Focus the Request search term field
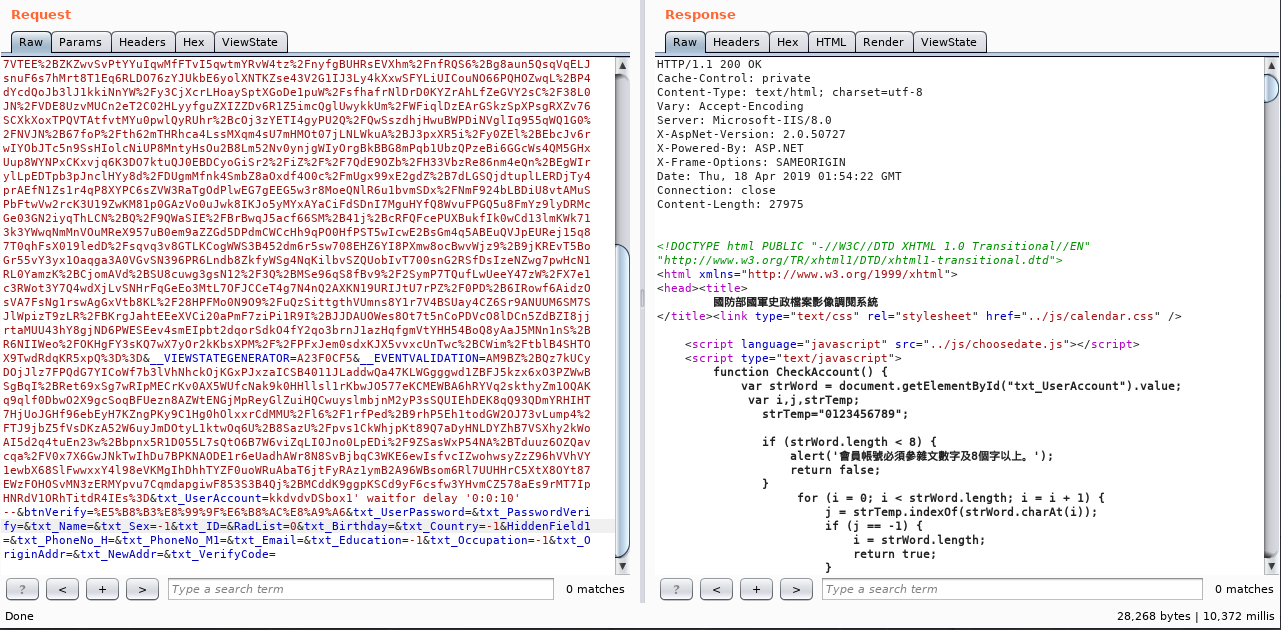The image size is (1281, 630). click(360, 589)
